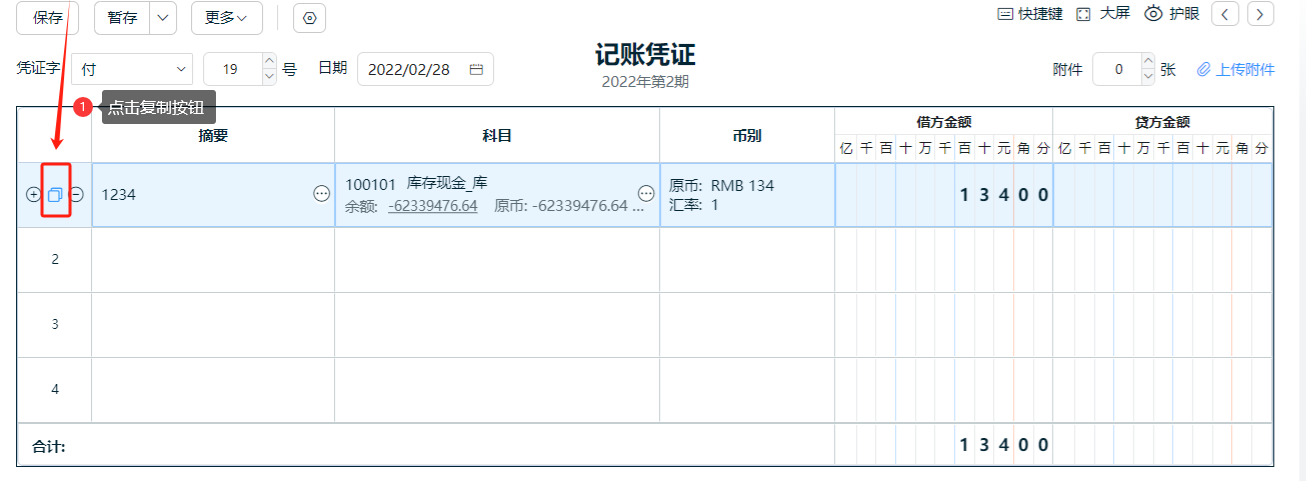
Task: Delete the first row with the minus icon
Action: pyautogui.click(x=76, y=195)
